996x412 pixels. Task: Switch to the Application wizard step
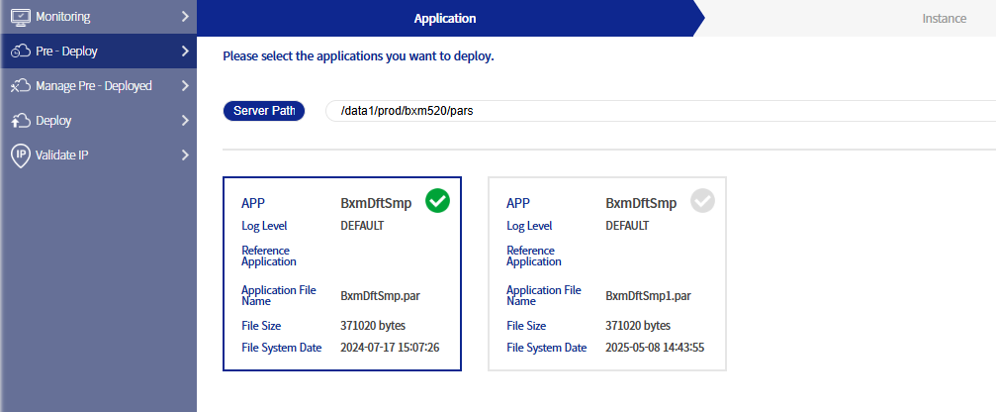[x=445, y=18]
